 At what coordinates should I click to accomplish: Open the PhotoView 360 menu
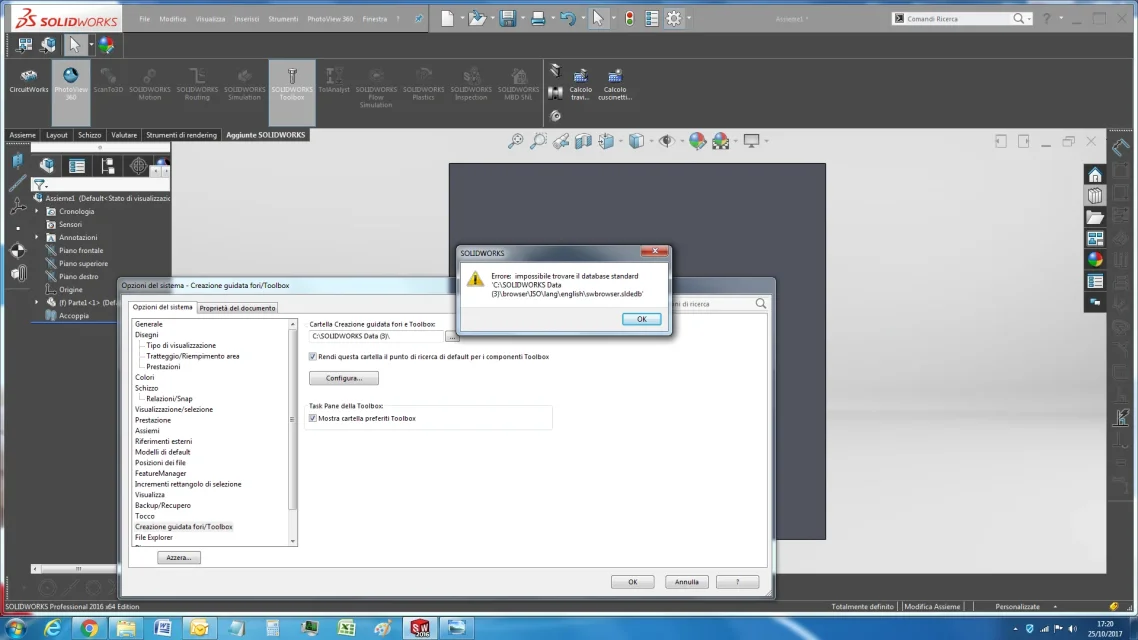[x=330, y=19]
